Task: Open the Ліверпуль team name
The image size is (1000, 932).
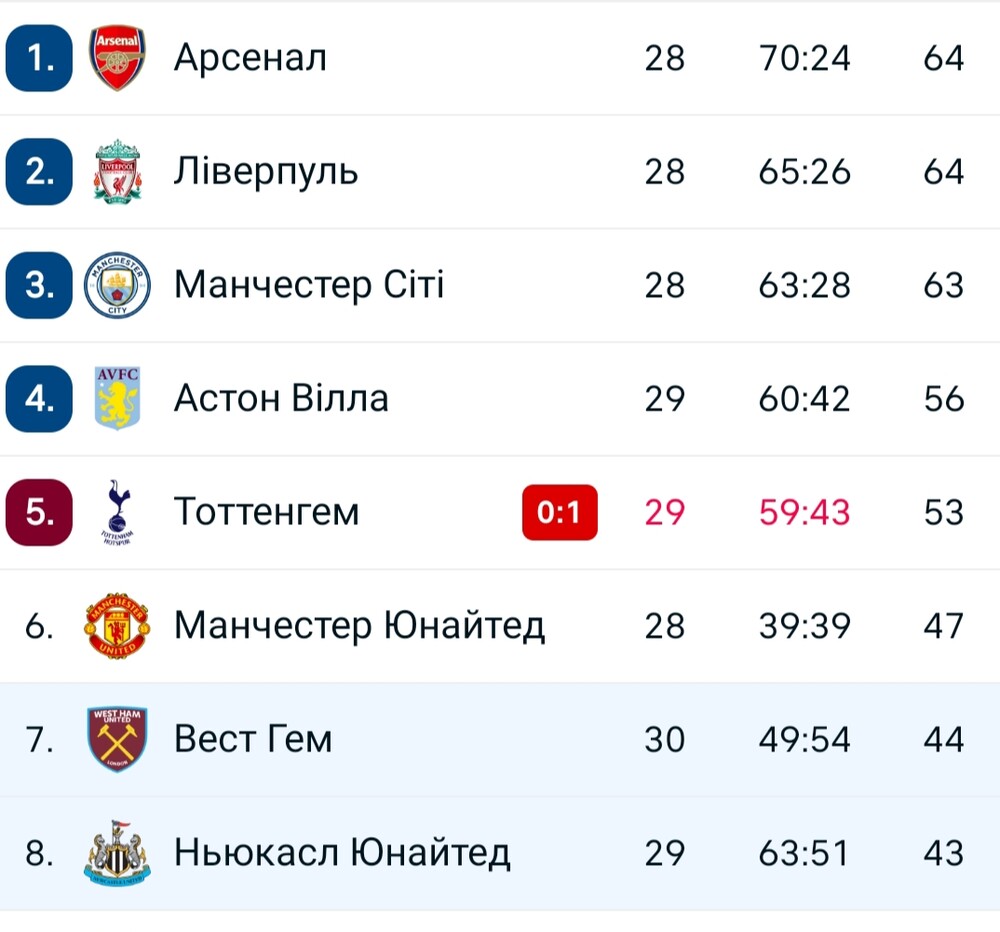Action: [266, 173]
